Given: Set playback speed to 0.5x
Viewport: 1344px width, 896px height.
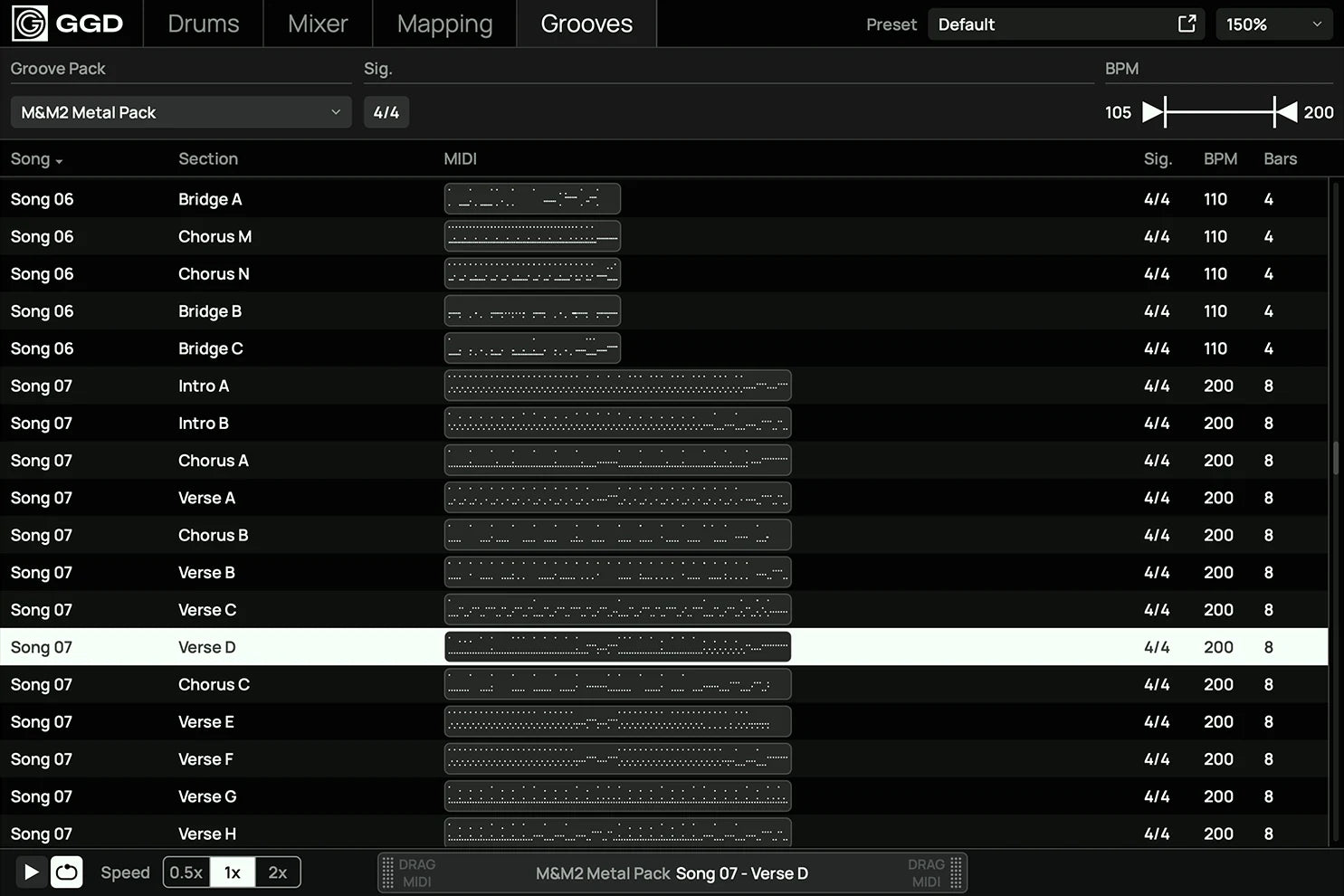Looking at the screenshot, I should pyautogui.click(x=186, y=872).
